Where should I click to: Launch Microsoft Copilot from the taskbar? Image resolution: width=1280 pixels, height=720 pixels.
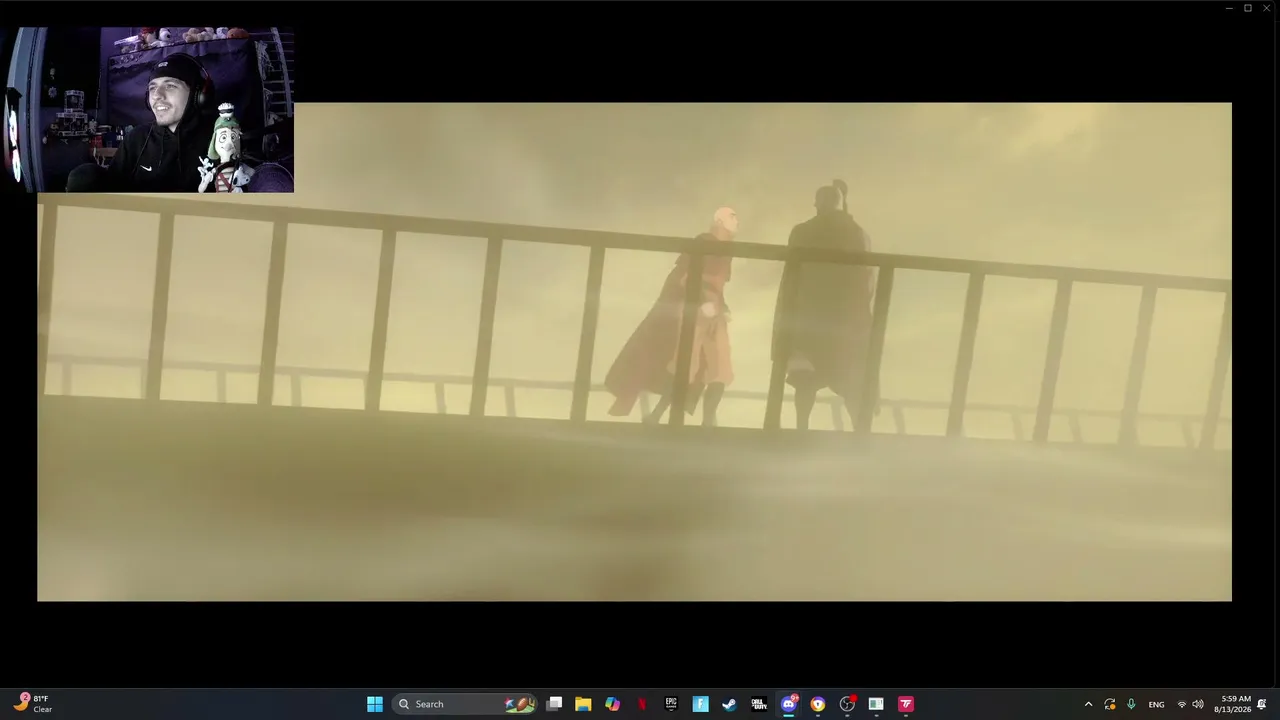pyautogui.click(x=613, y=704)
